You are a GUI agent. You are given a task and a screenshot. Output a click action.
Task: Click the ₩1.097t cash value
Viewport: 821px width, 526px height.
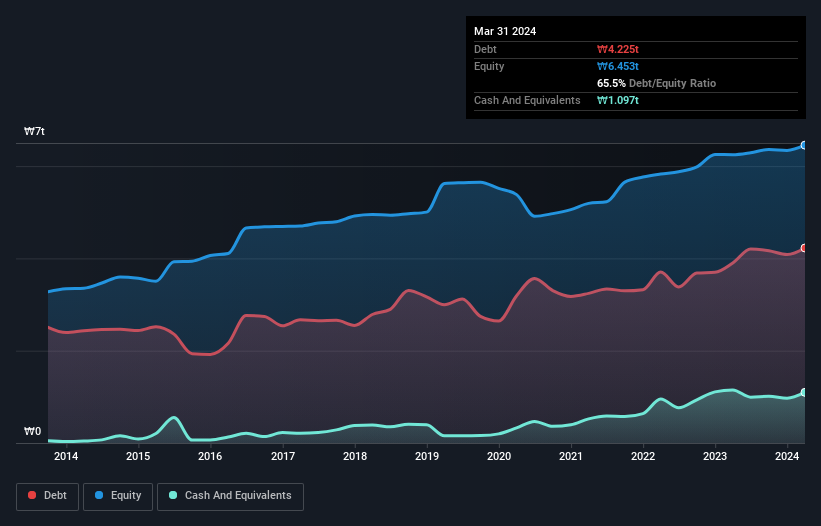(618, 100)
